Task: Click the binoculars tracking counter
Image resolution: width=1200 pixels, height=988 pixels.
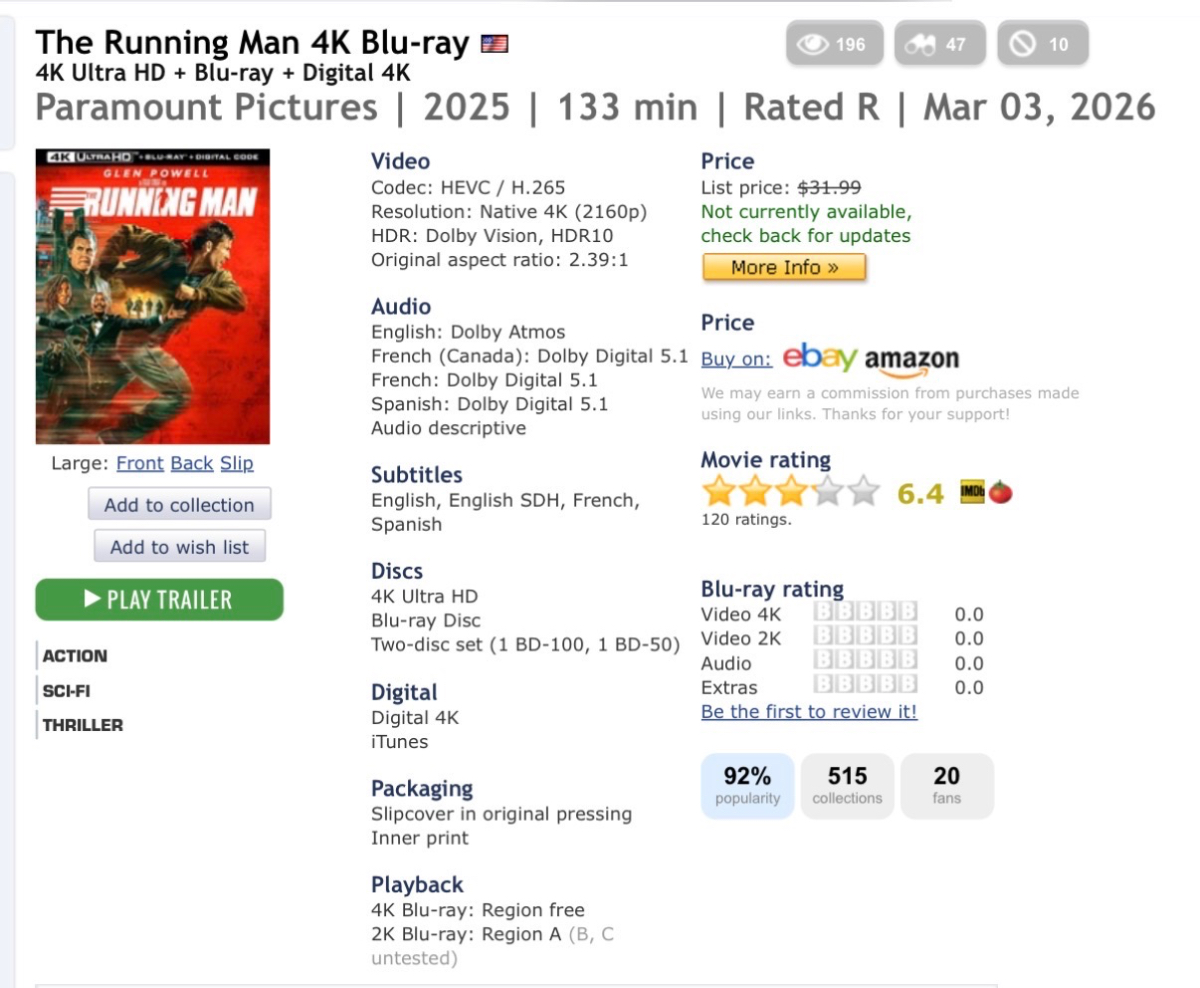Action: pyautogui.click(x=939, y=44)
